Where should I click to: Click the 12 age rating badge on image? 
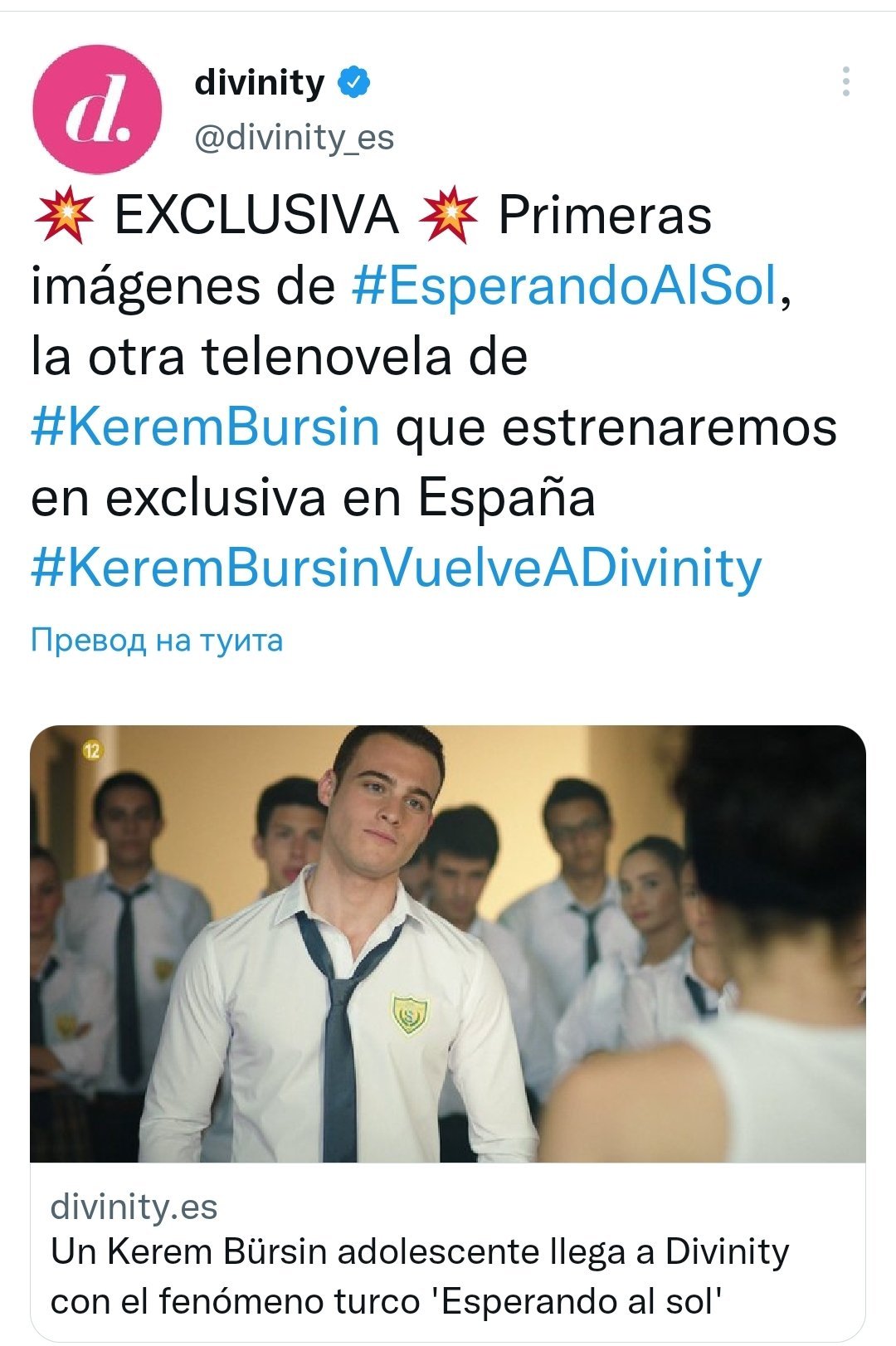(91, 752)
